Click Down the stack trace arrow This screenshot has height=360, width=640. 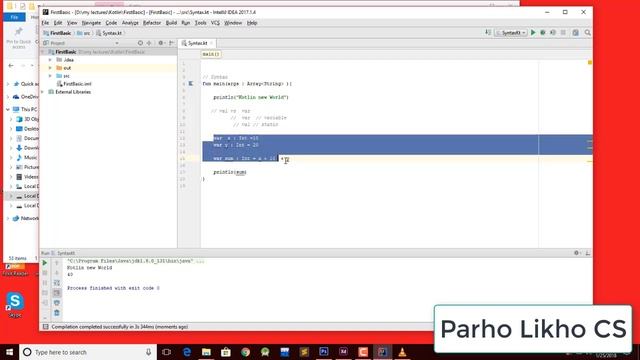coord(57,273)
